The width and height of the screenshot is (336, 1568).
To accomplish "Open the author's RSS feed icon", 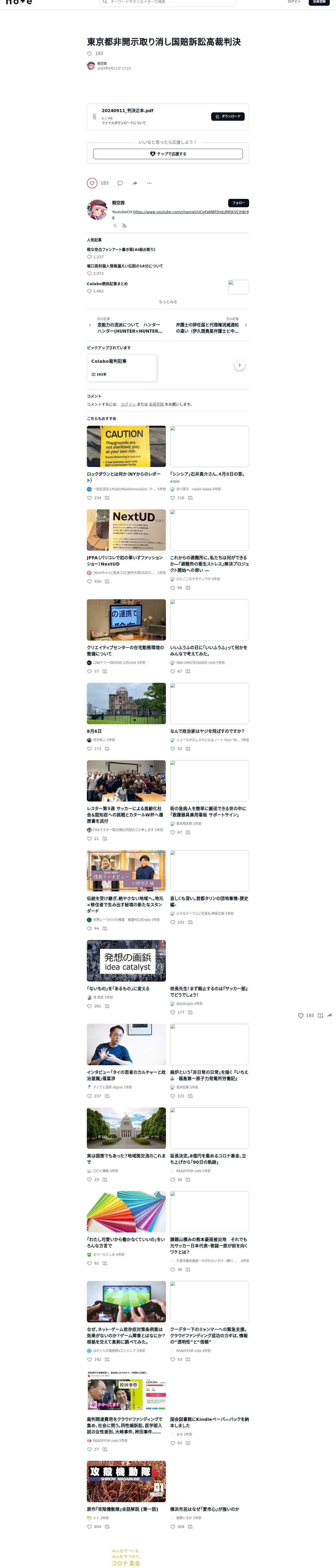I will tap(124, 226).
